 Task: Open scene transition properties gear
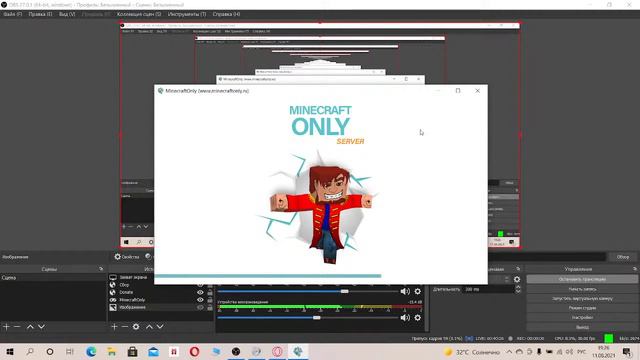point(517,279)
